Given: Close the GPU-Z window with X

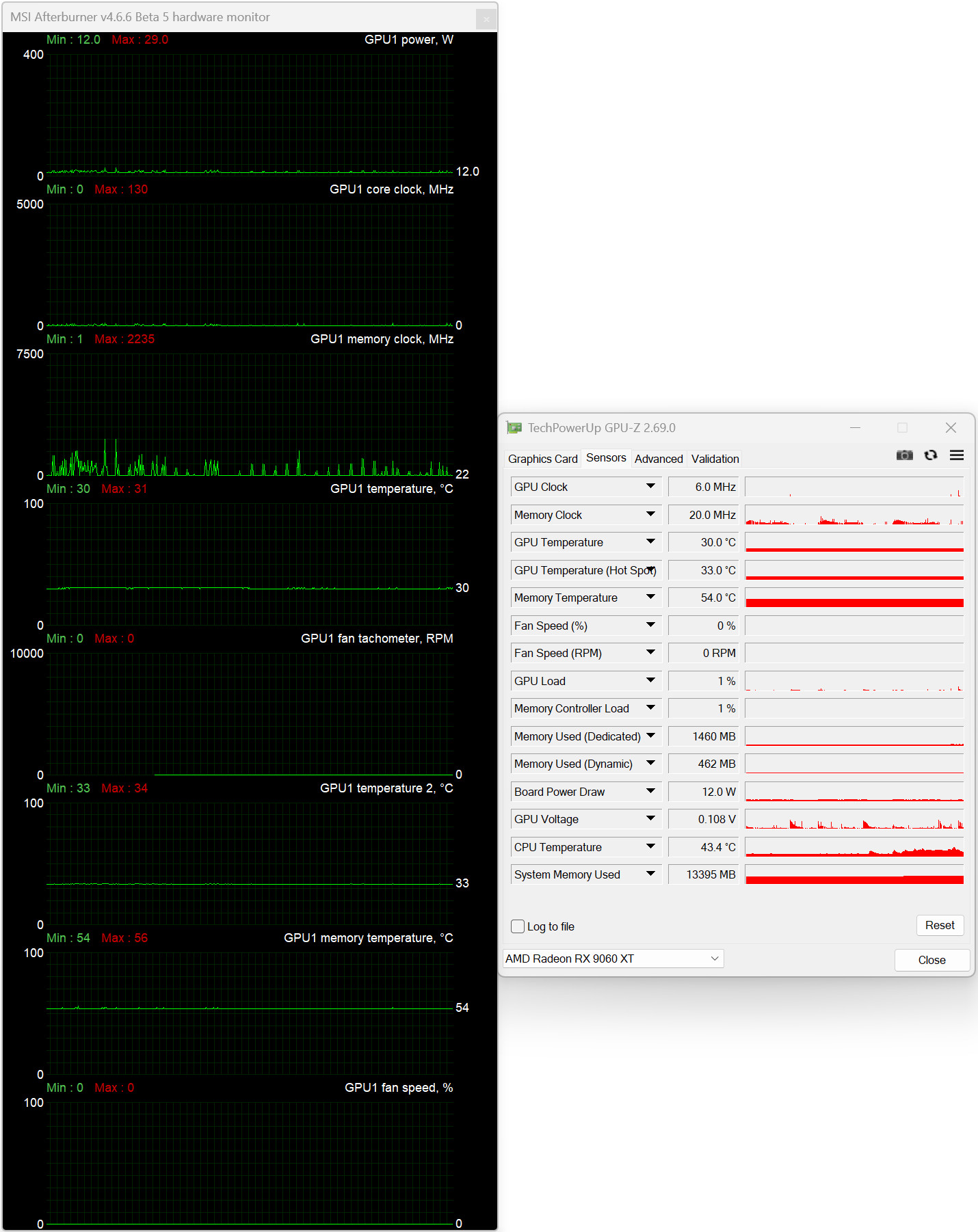Looking at the screenshot, I should pos(950,428).
